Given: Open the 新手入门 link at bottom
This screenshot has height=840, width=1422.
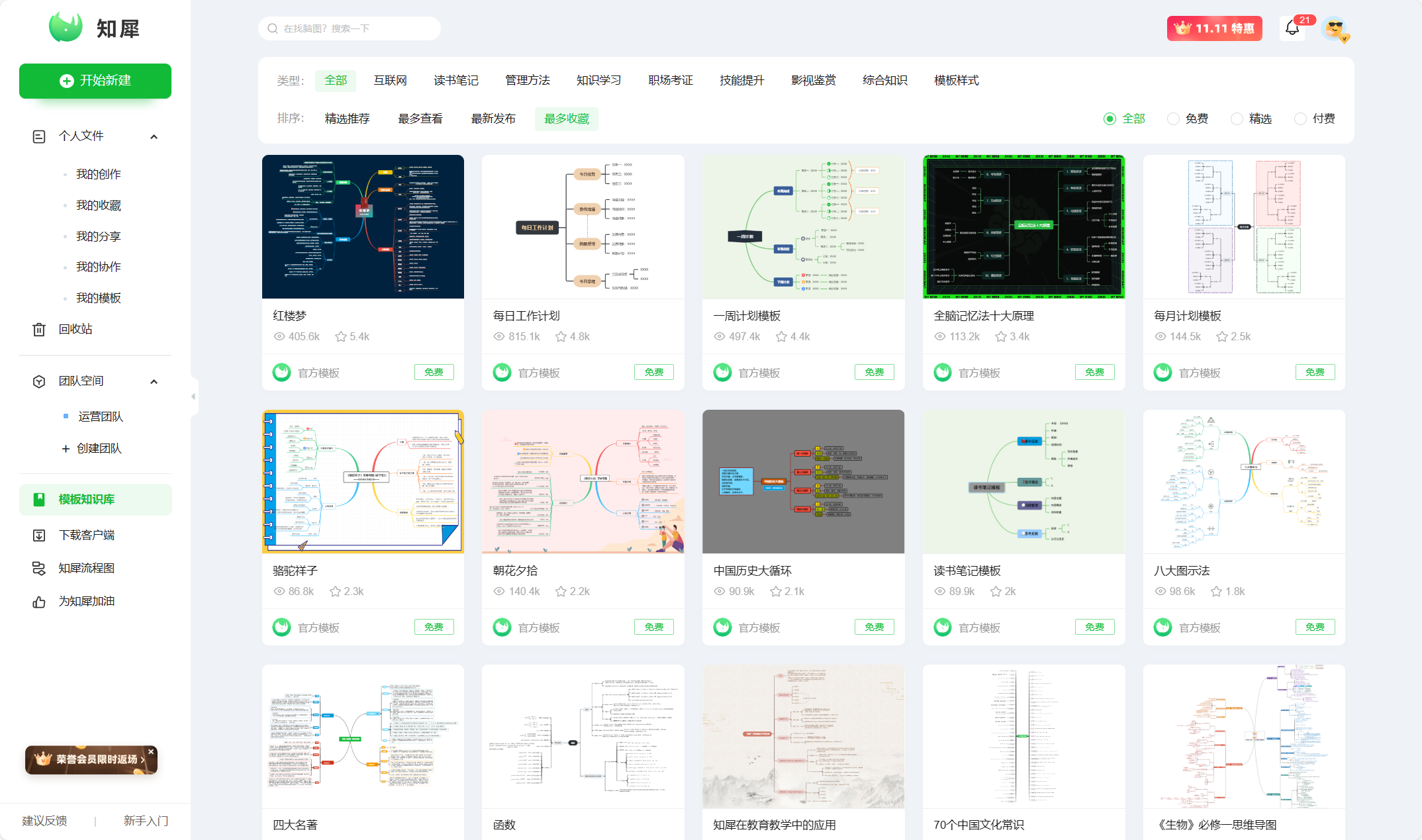Looking at the screenshot, I should [145, 820].
